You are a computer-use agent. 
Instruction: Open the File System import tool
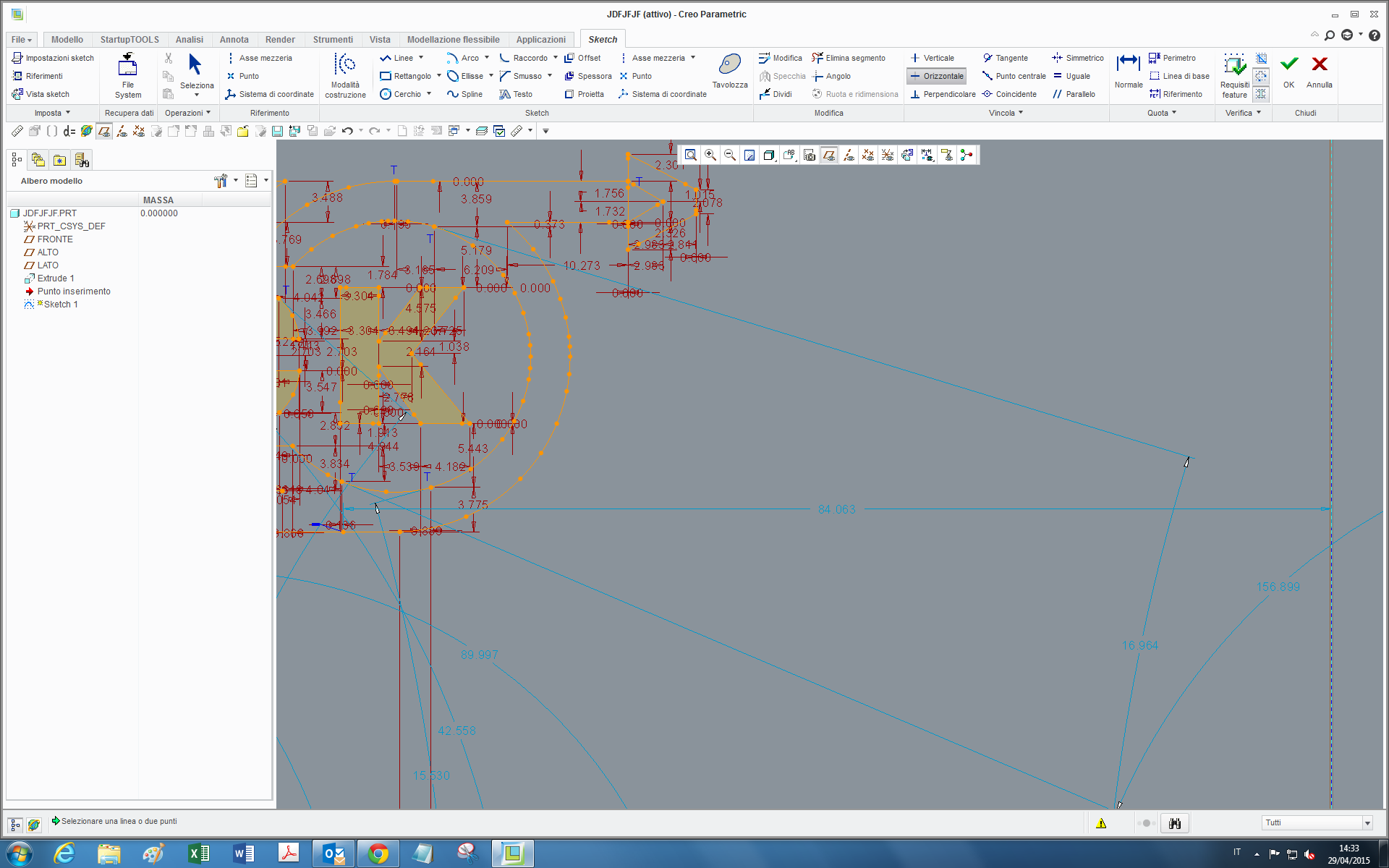127,75
